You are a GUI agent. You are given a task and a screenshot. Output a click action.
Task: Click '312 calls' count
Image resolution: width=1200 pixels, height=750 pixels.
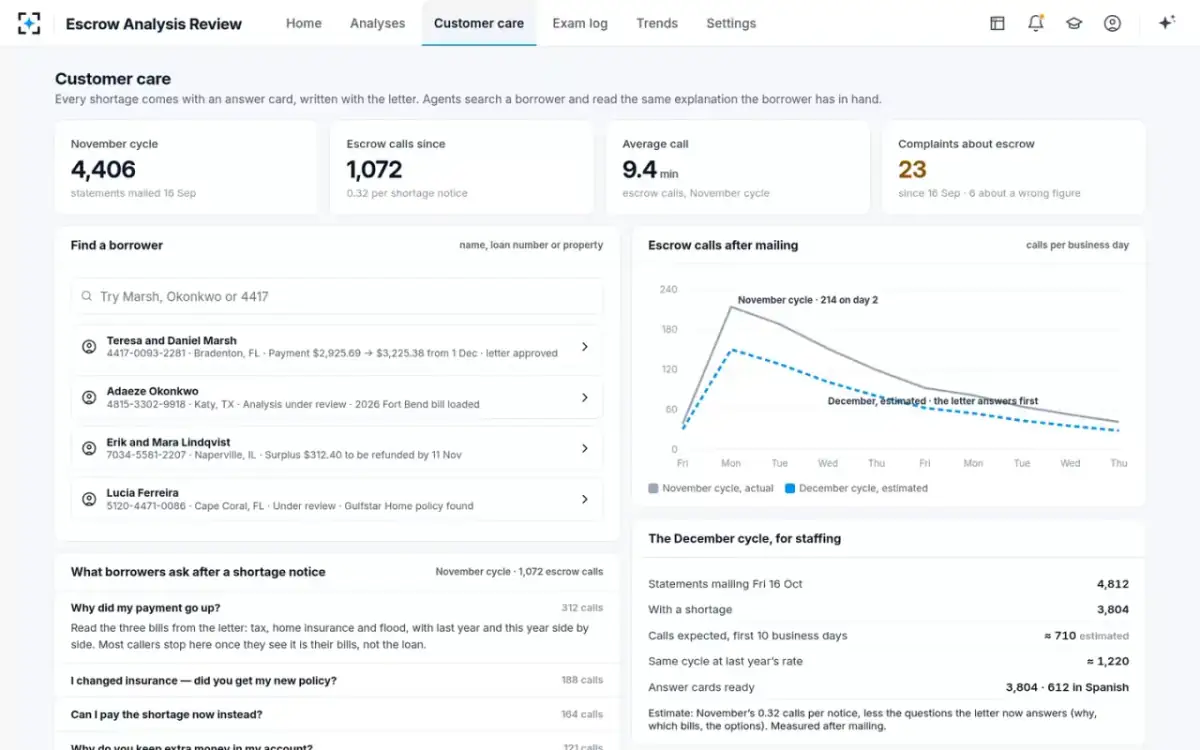pos(582,608)
